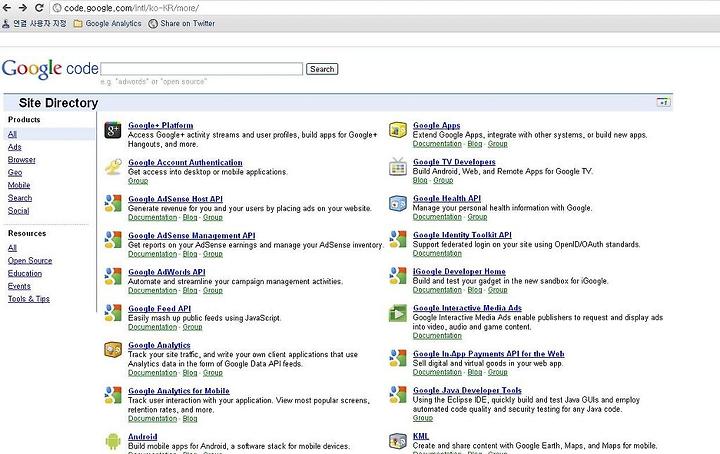Open the Google Analytics title link
The image size is (720, 454).
coord(159,345)
